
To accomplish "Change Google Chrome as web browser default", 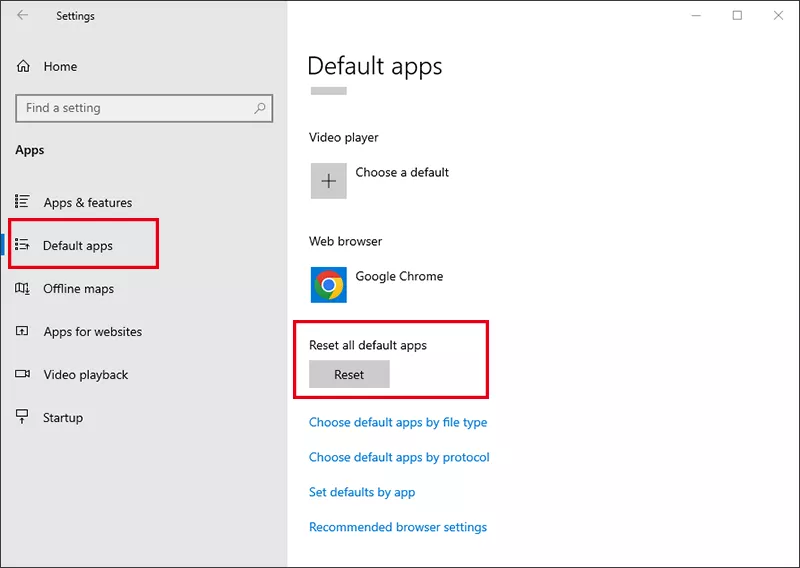I will [x=399, y=277].
